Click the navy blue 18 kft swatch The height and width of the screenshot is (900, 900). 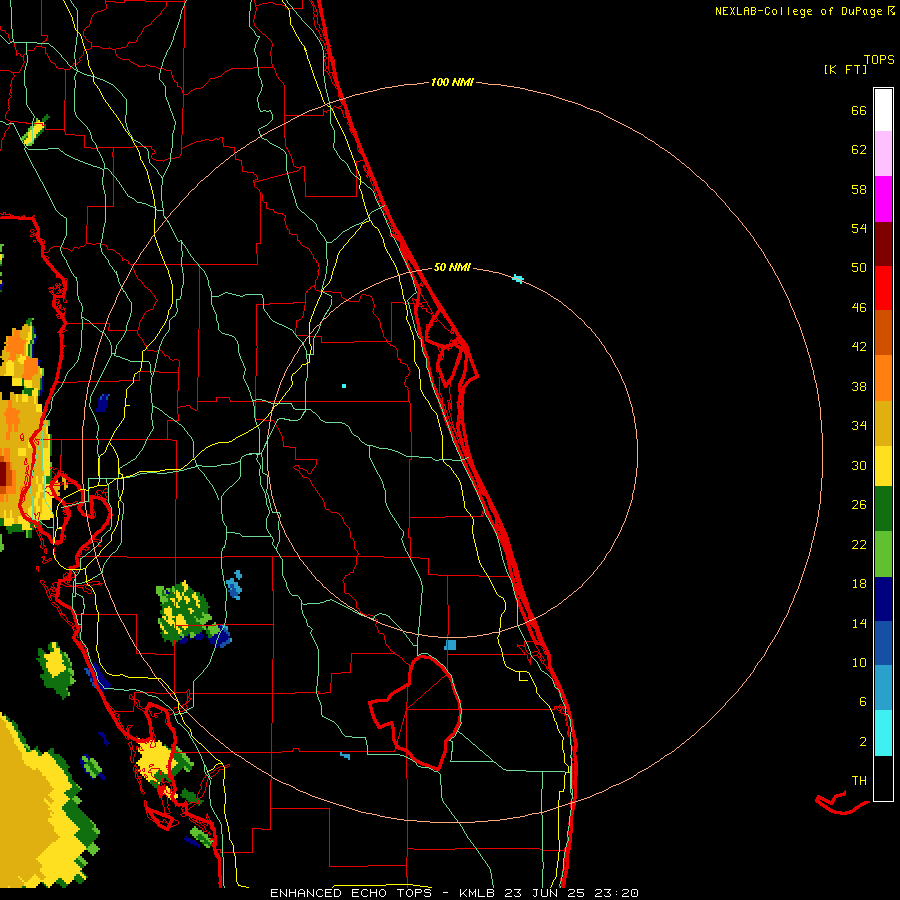pos(883,599)
